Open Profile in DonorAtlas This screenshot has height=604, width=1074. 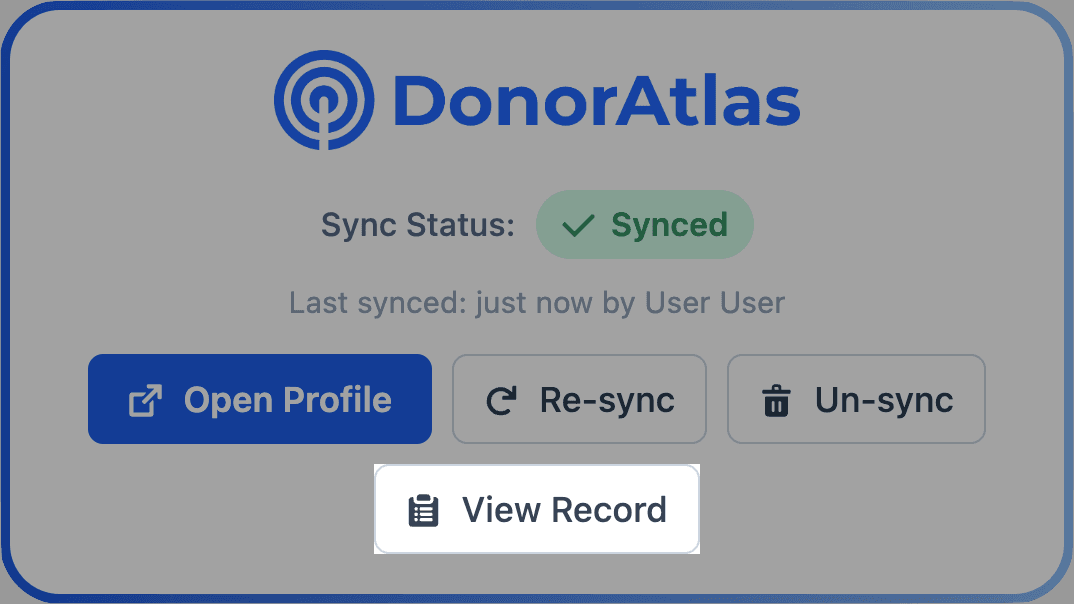(260, 399)
